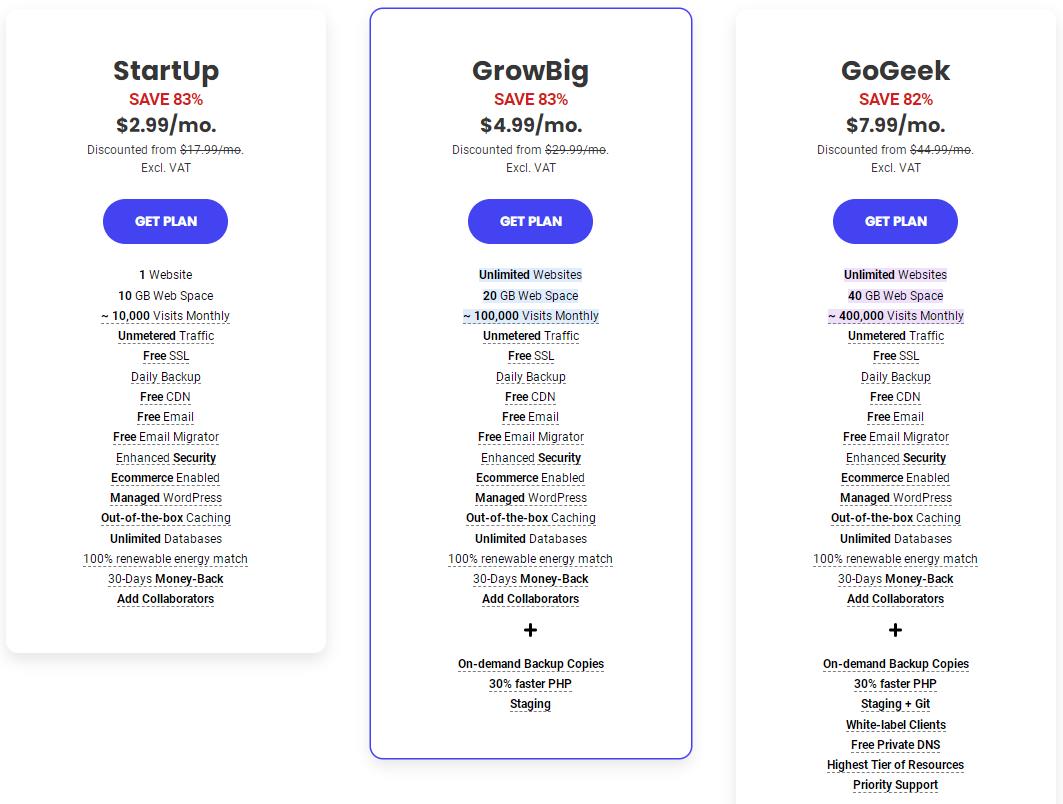Image resolution: width=1063 pixels, height=804 pixels.
Task: Click 30-Days Money-Back in GrowBig column
Action: [530, 579]
